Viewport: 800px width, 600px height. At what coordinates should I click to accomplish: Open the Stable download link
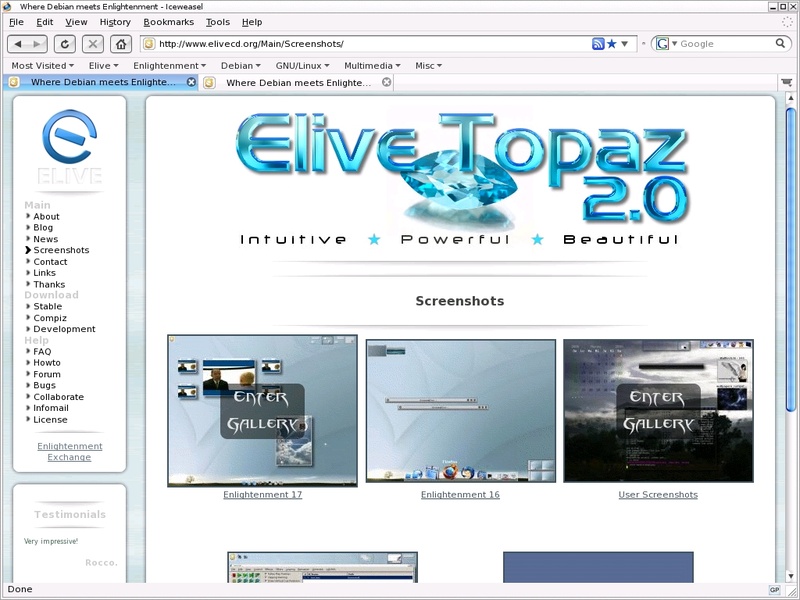(x=47, y=306)
